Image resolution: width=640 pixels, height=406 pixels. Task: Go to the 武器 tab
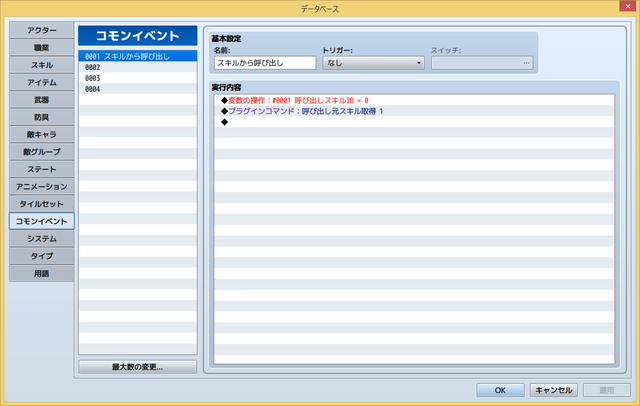pos(42,100)
